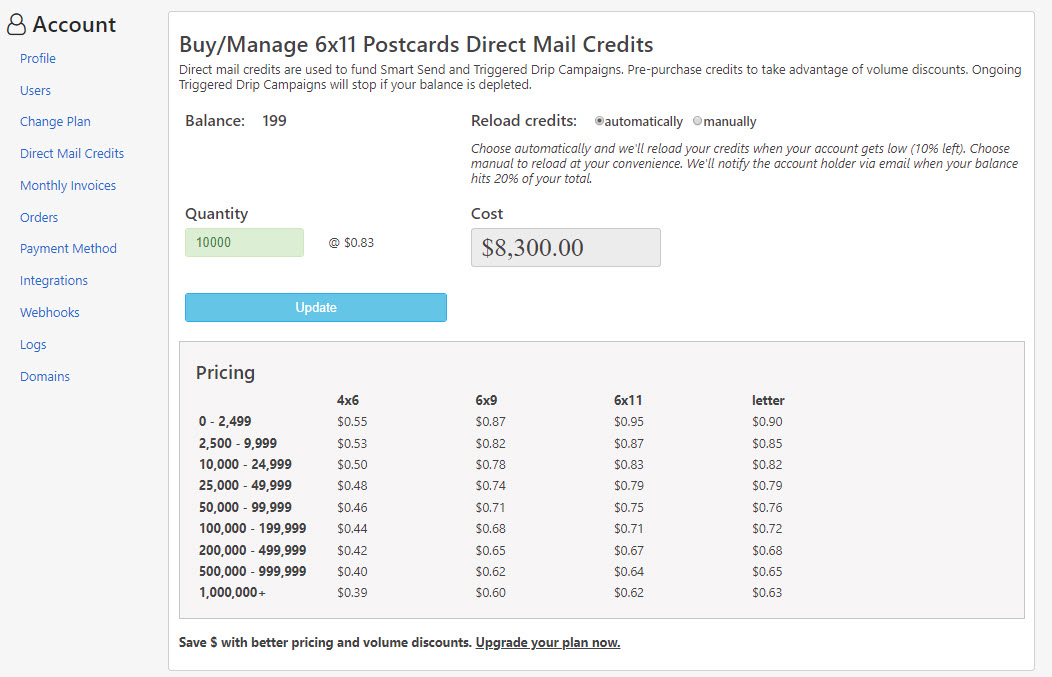Select the 0 - 2,499 pricing row label
1052x677 pixels.
pos(225,421)
